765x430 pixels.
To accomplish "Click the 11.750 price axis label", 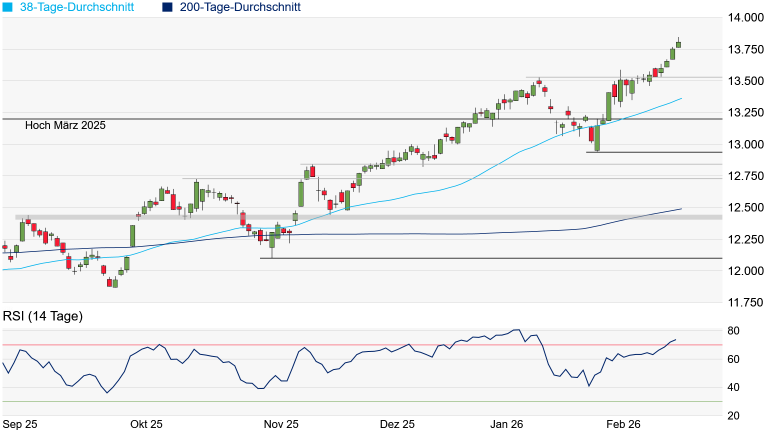I will pyautogui.click(x=745, y=302).
